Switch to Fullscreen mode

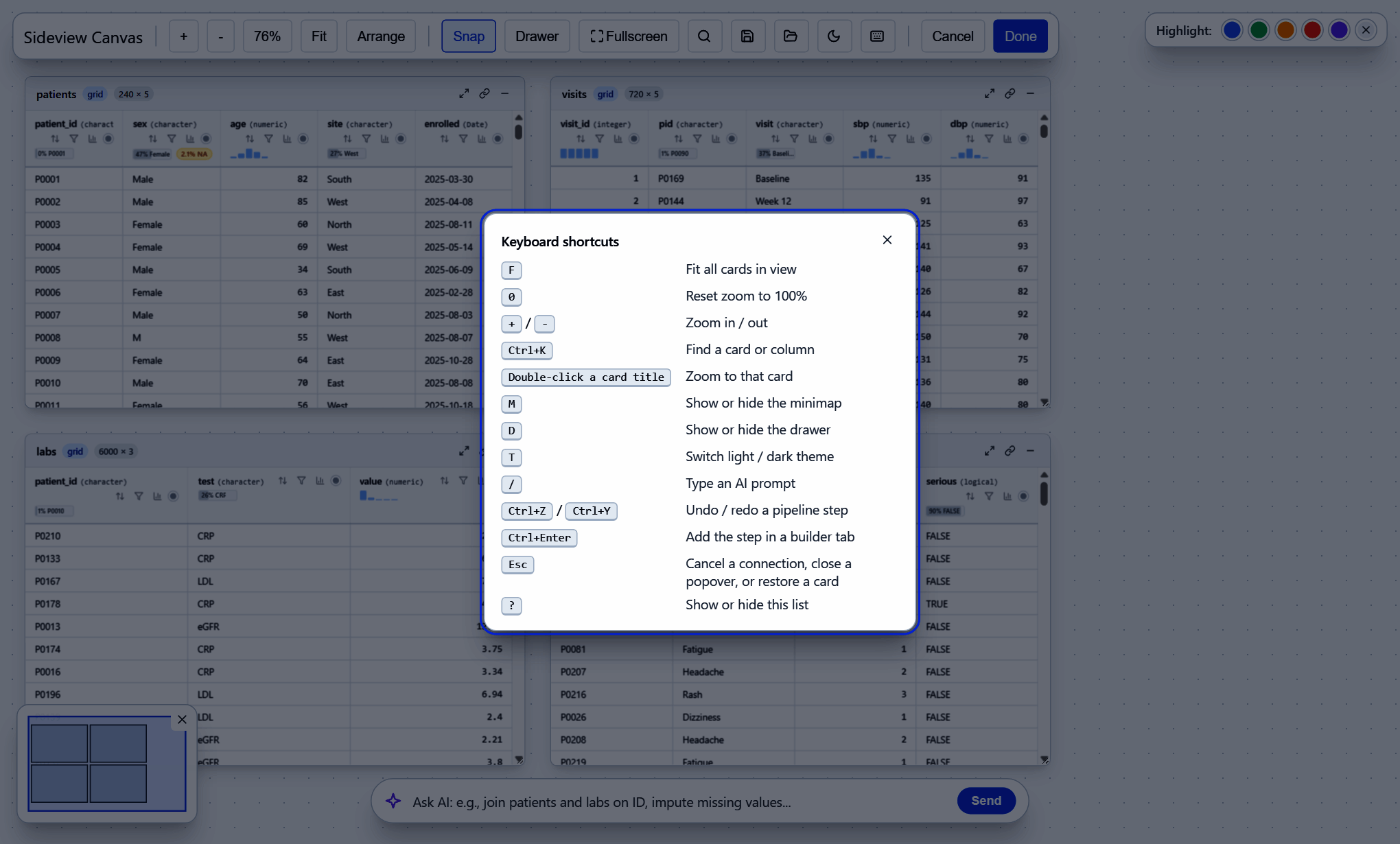629,36
